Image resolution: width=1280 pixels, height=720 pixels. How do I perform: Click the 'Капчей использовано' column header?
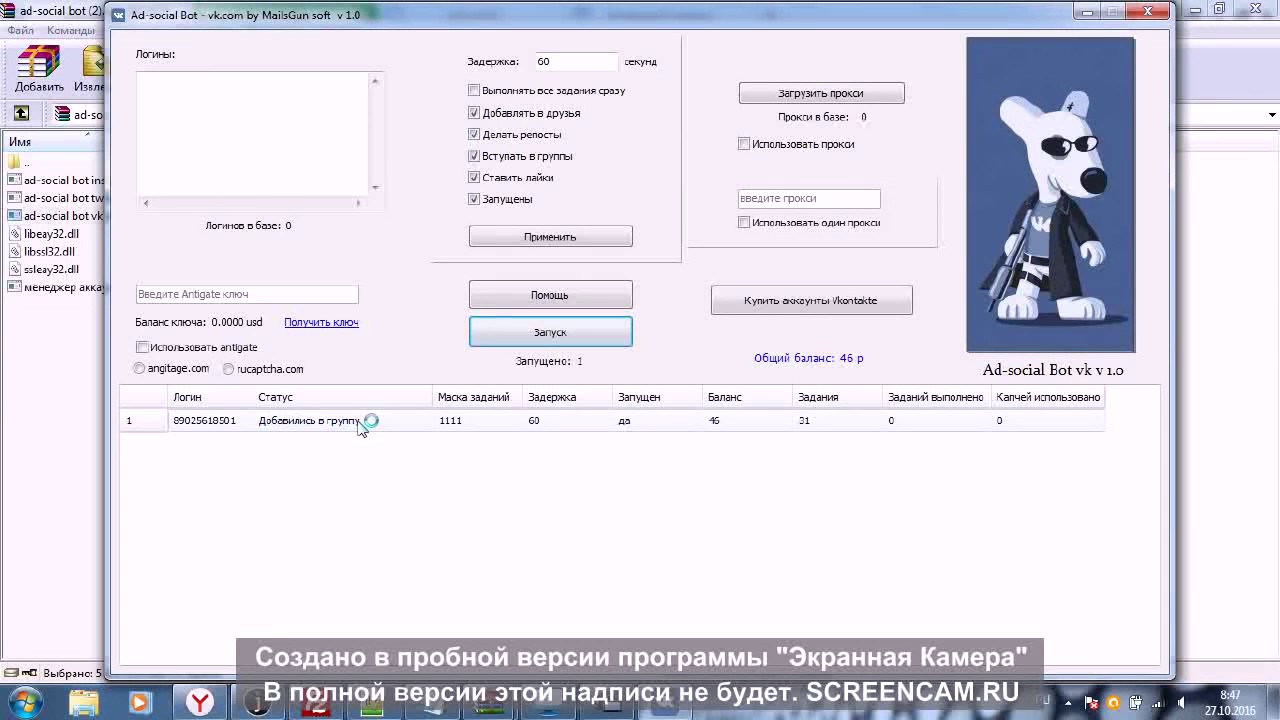[x=1048, y=397]
